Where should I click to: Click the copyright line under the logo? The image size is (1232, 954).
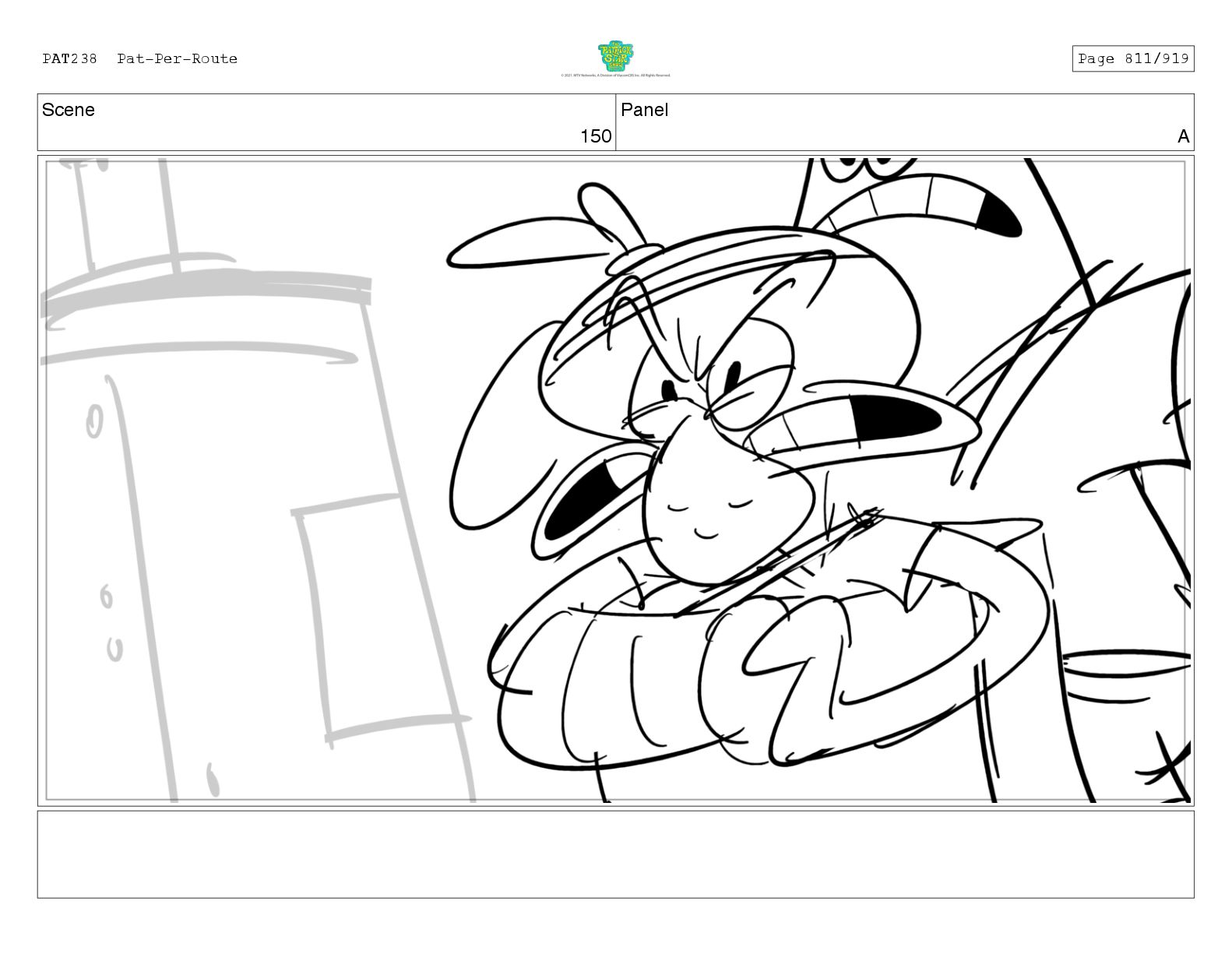(615, 76)
